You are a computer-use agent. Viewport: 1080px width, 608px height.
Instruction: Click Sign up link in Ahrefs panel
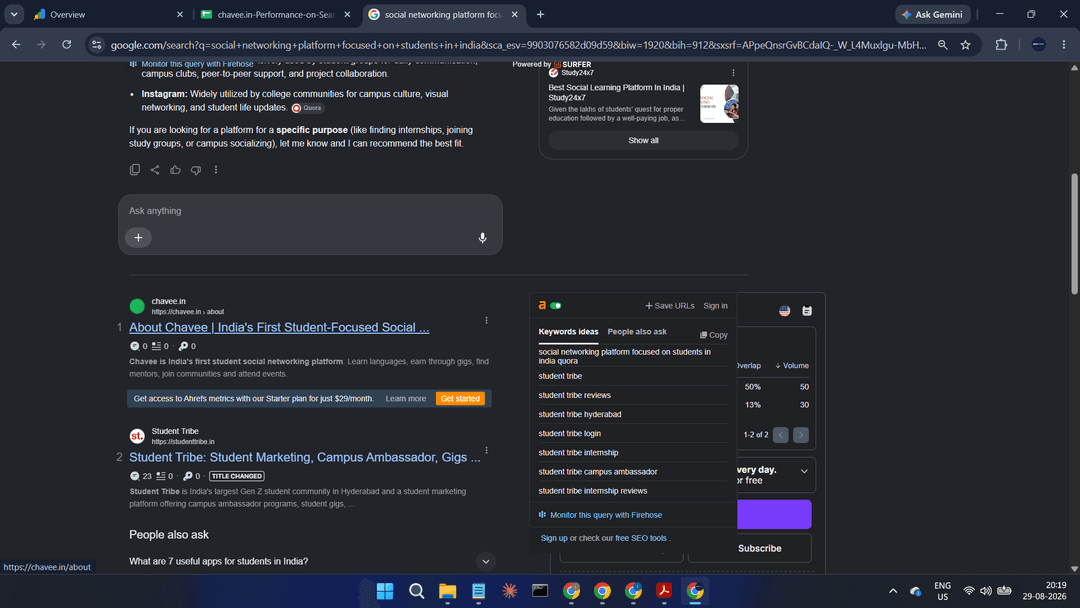click(554, 538)
